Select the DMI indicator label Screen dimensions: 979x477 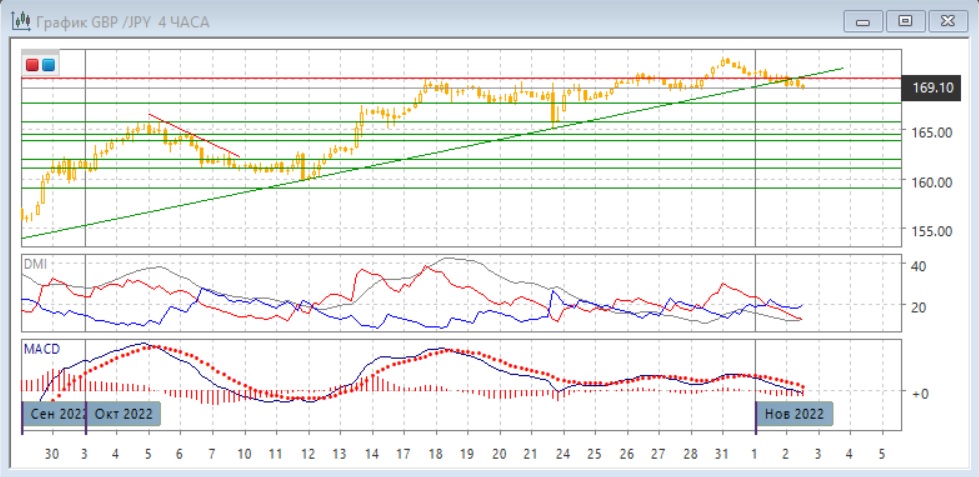tap(36, 263)
